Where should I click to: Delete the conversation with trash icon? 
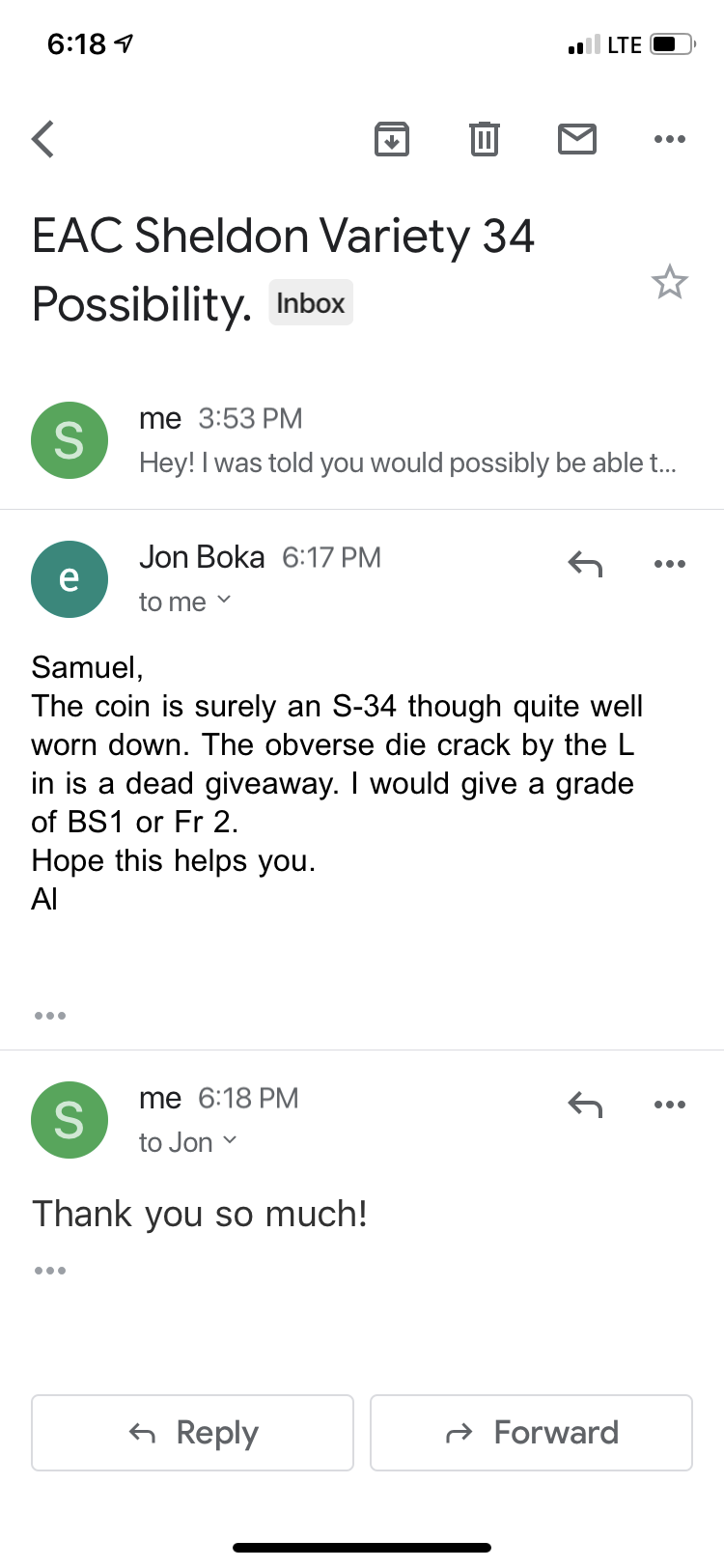tap(485, 139)
